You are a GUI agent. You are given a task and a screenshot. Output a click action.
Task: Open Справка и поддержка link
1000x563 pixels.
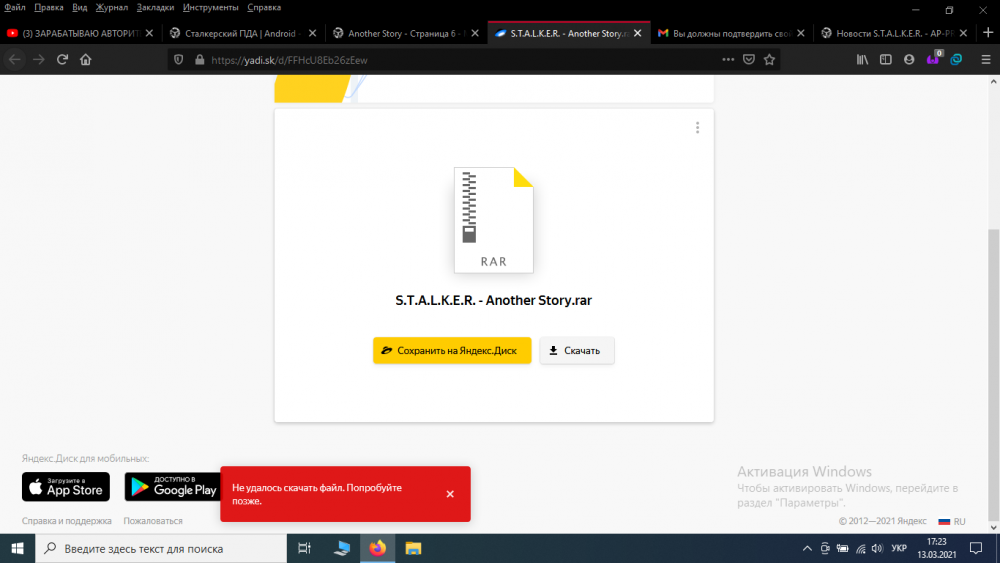click(x=66, y=521)
